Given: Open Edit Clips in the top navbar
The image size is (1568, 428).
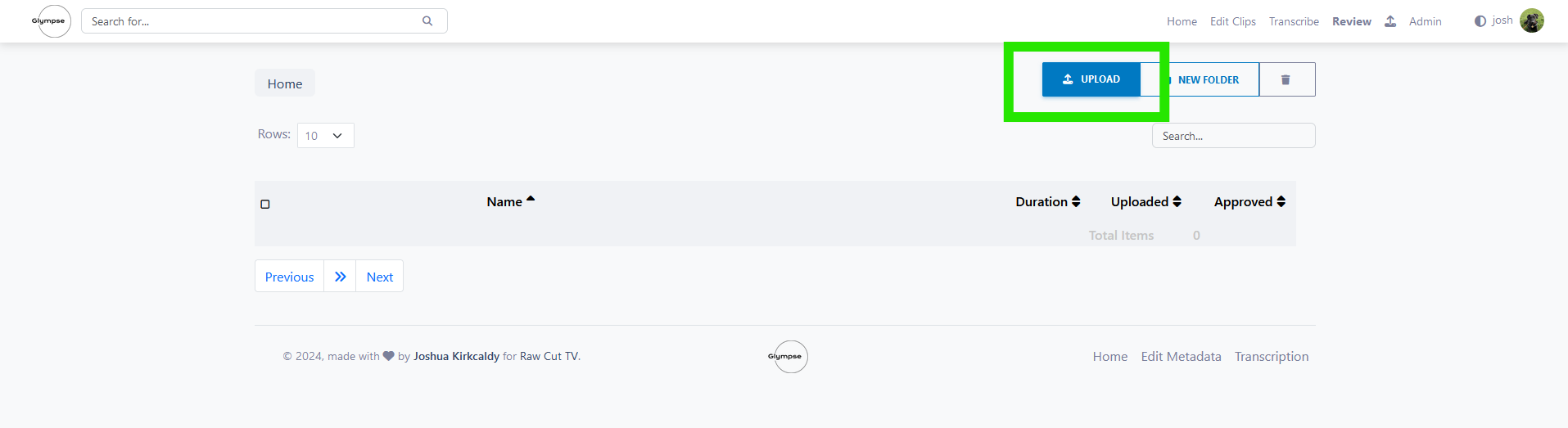Looking at the screenshot, I should pyautogui.click(x=1232, y=21).
